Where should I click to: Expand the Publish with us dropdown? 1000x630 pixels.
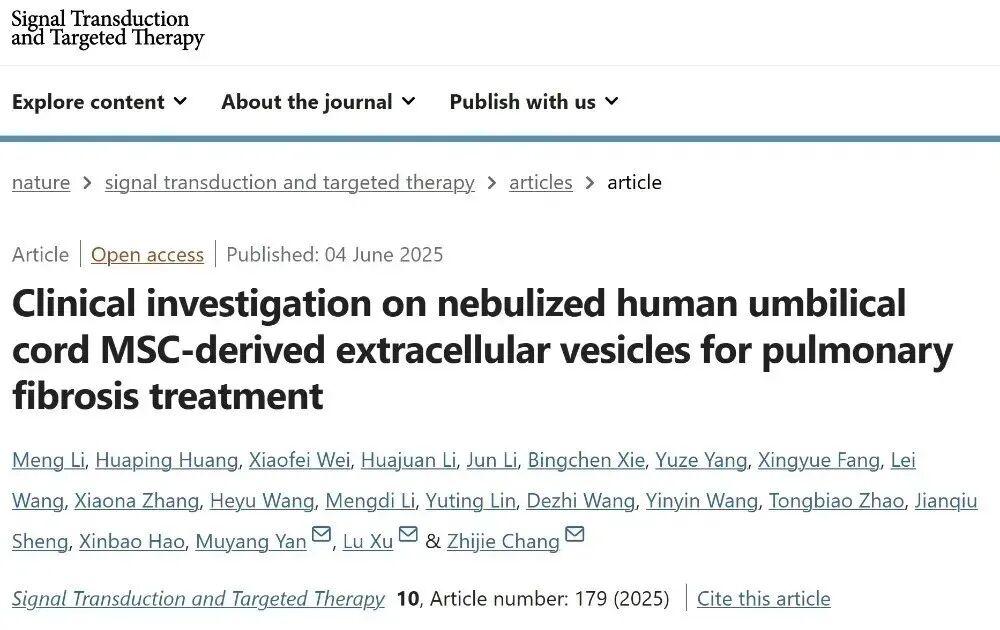(x=534, y=102)
